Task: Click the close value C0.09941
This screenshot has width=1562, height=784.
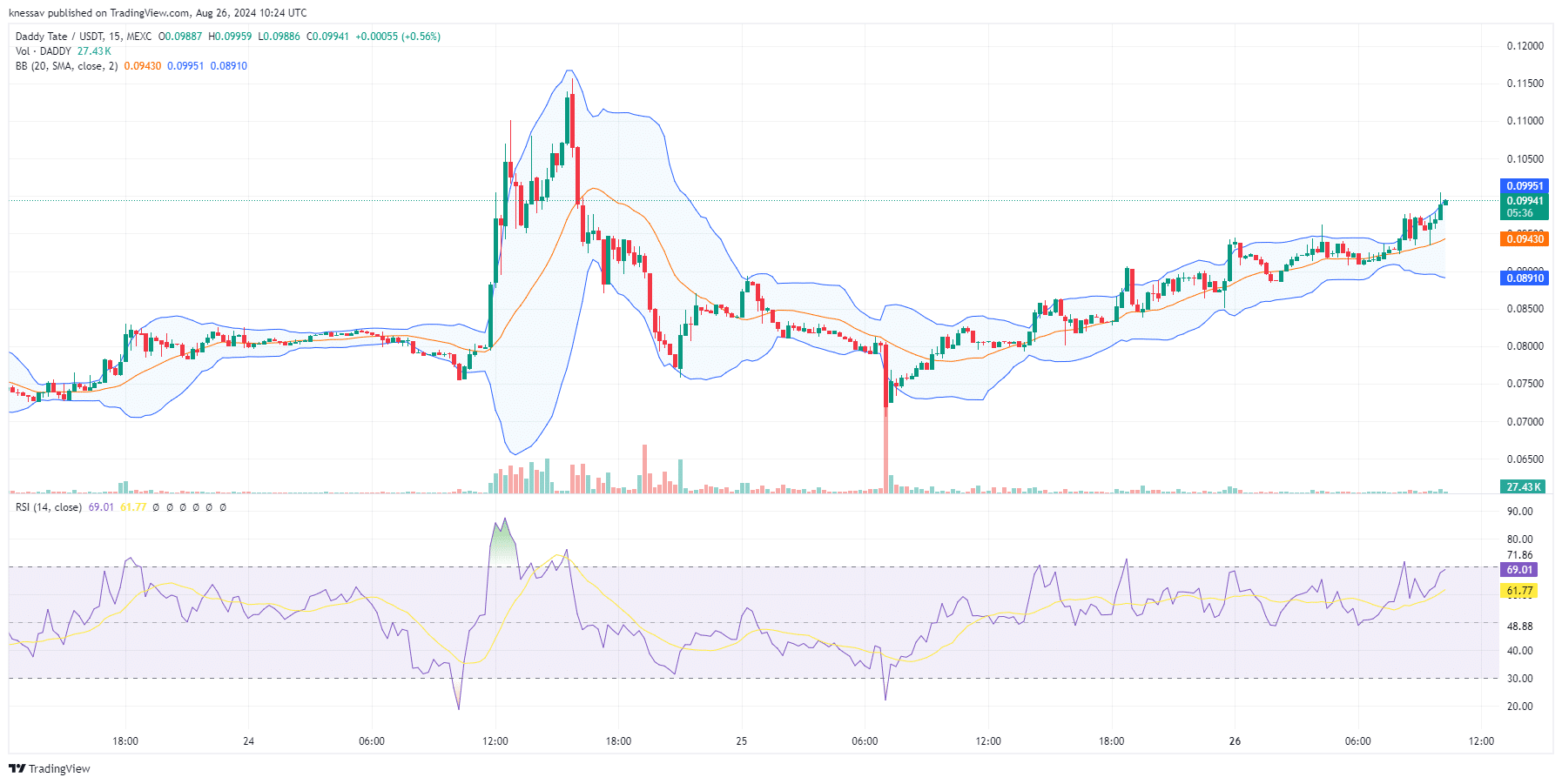Action: (x=328, y=37)
